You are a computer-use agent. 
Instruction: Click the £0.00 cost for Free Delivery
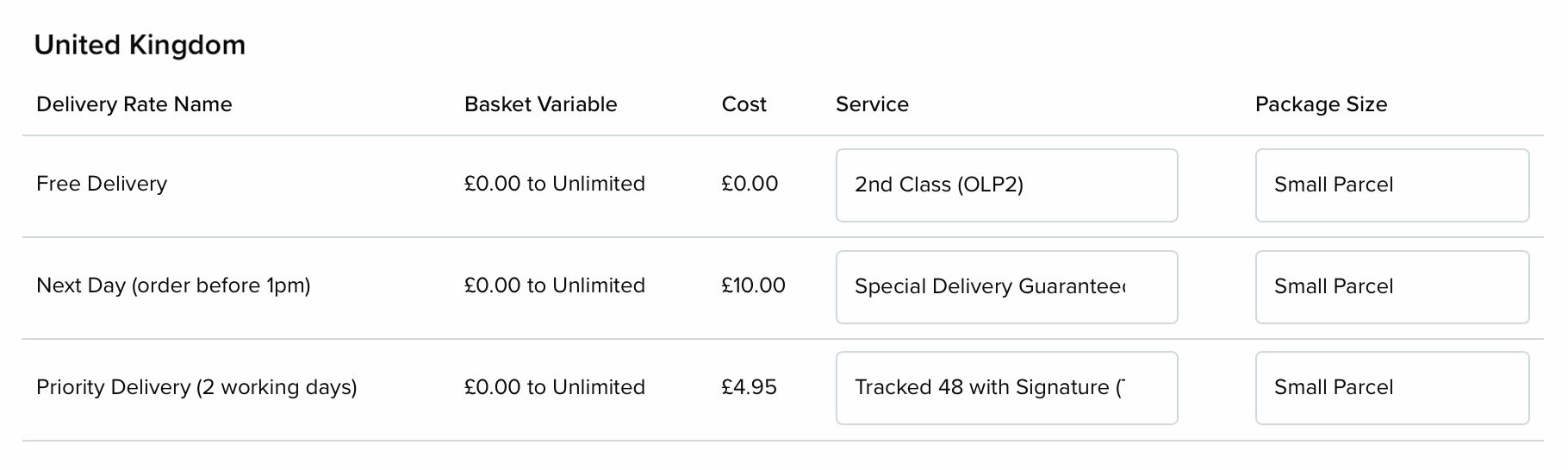750,184
